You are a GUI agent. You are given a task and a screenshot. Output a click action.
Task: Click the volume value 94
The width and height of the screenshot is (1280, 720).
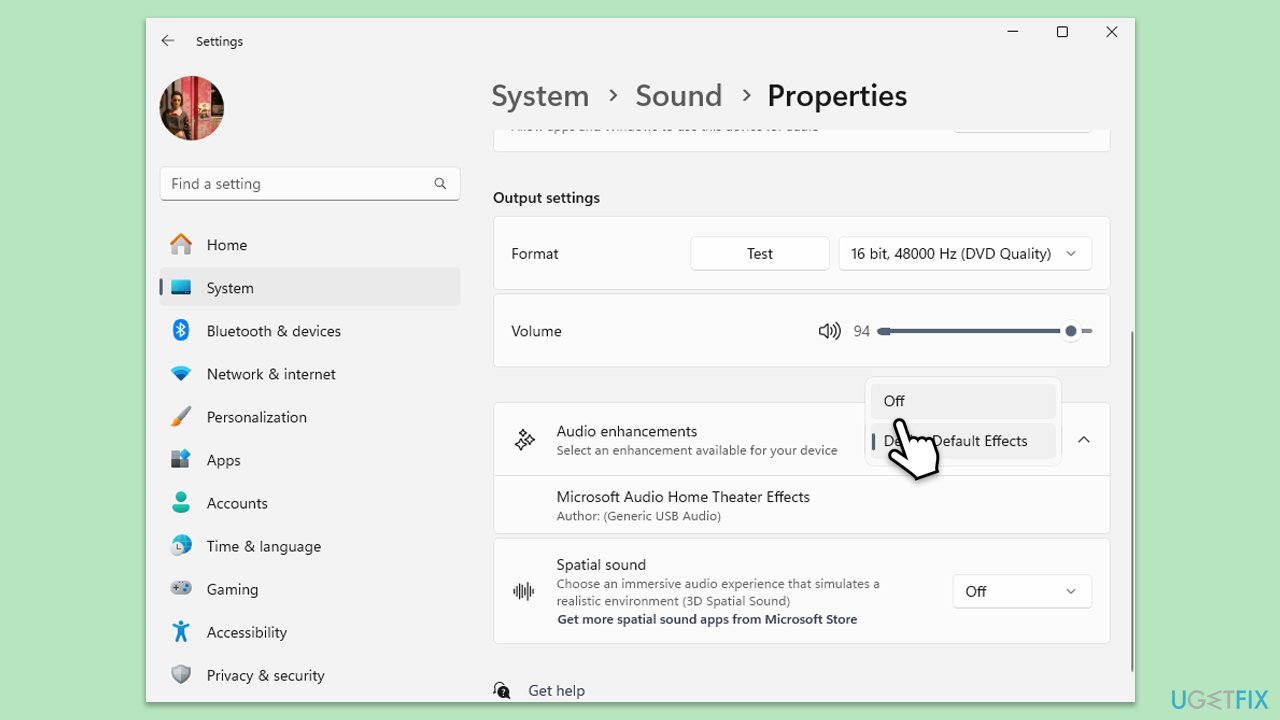point(862,331)
